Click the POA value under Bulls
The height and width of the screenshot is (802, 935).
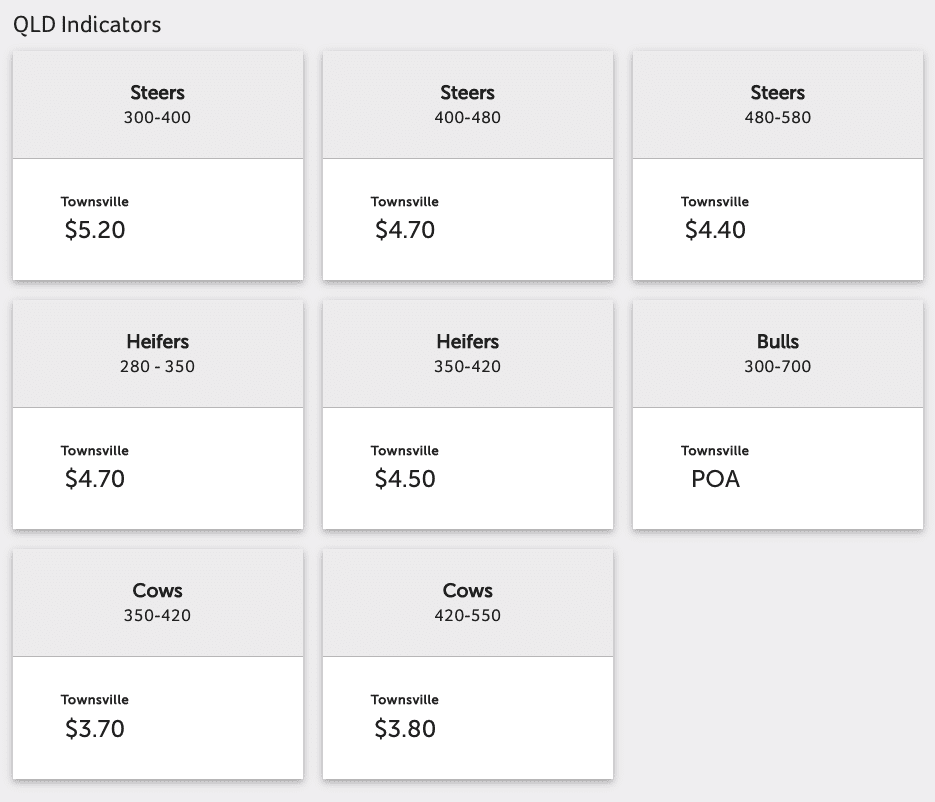pyautogui.click(x=716, y=479)
